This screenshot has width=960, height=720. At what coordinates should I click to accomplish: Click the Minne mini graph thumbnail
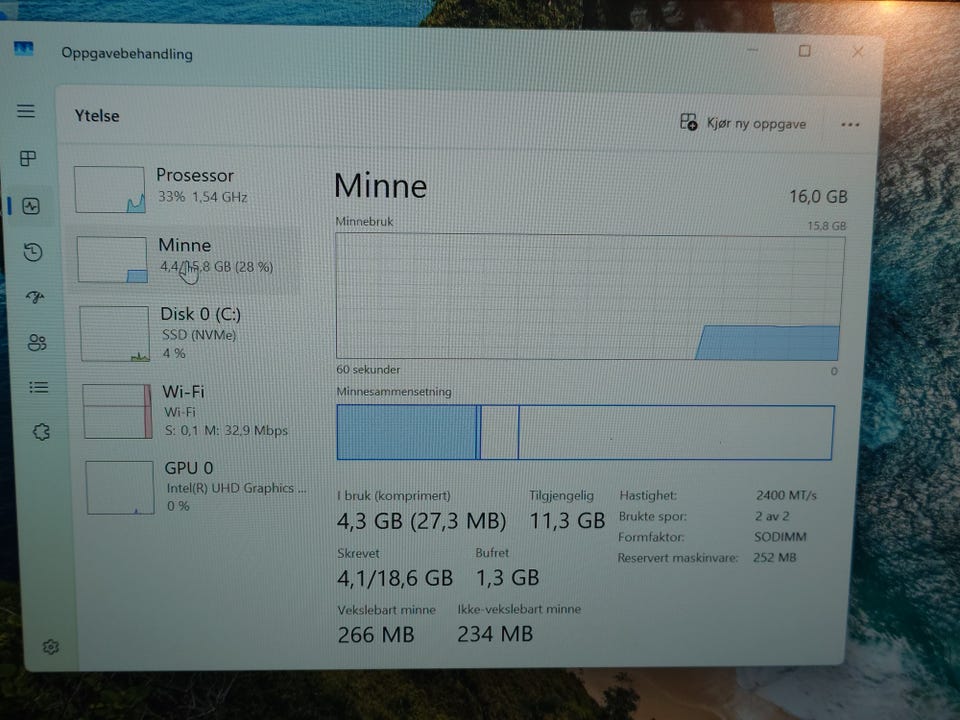[x=112, y=260]
